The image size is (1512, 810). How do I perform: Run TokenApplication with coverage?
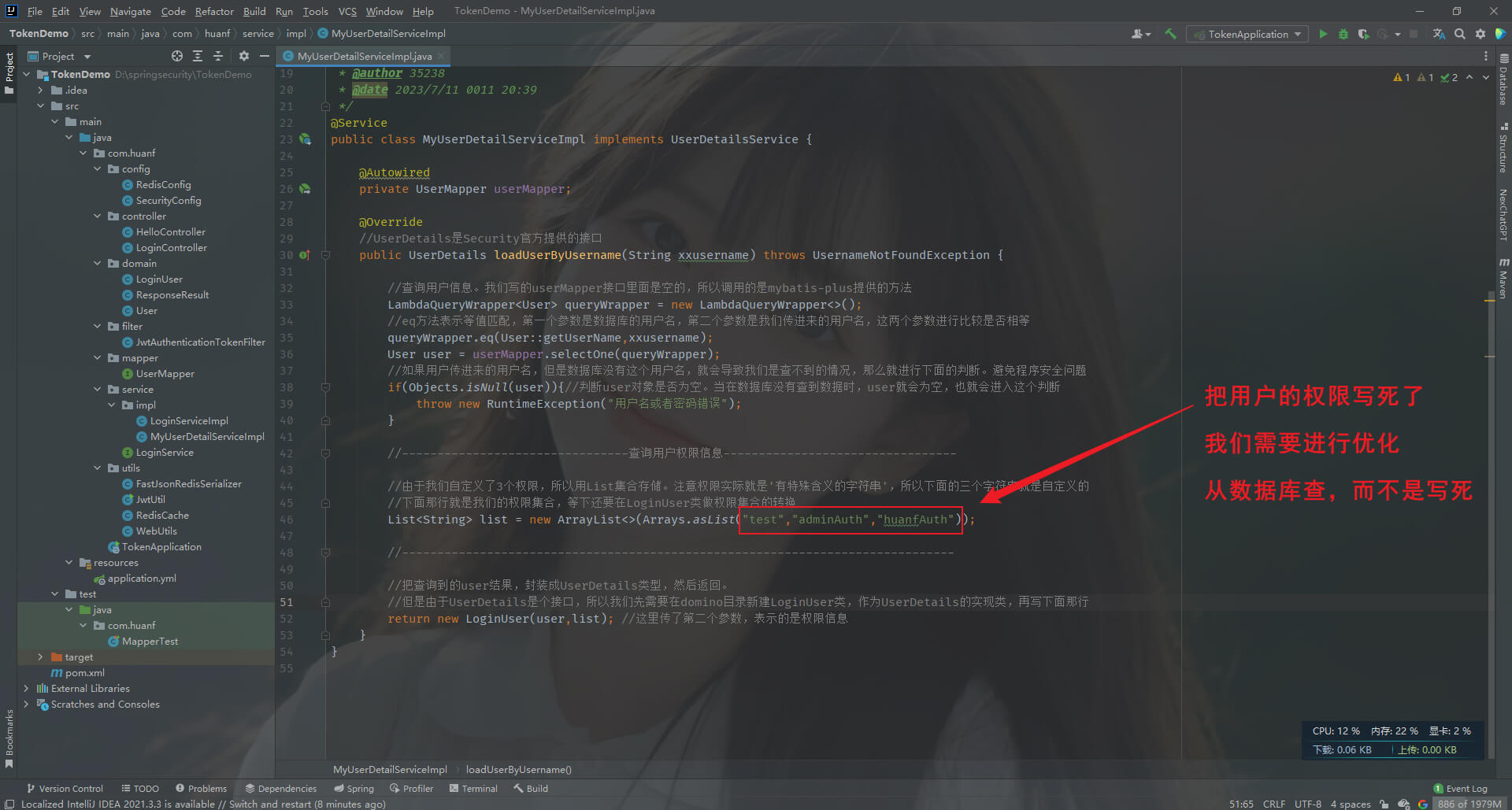click(x=1363, y=34)
